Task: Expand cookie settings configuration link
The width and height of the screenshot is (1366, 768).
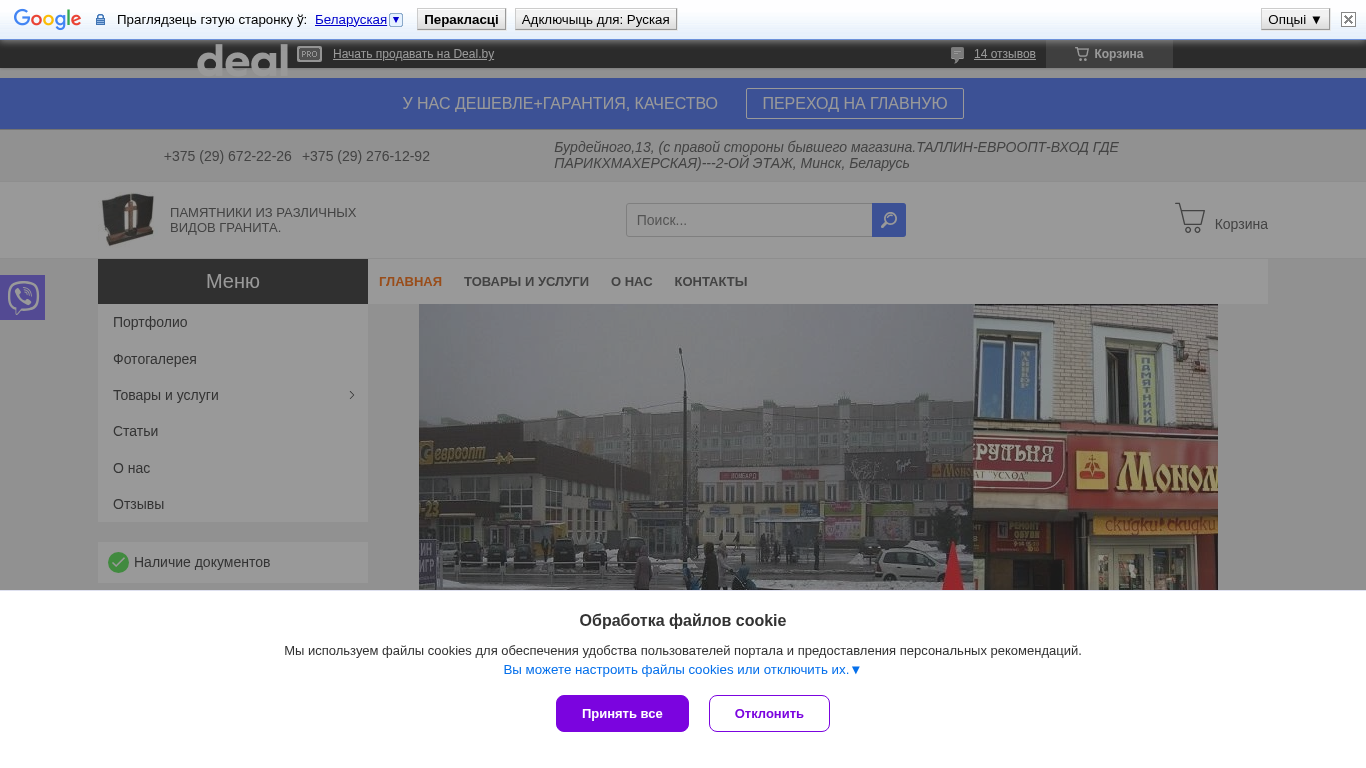Action: pyautogui.click(x=682, y=670)
